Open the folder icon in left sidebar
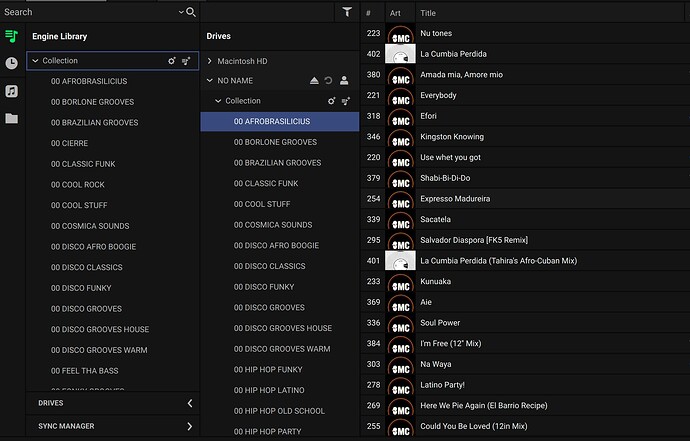This screenshot has height=441, width=690. coord(11,118)
